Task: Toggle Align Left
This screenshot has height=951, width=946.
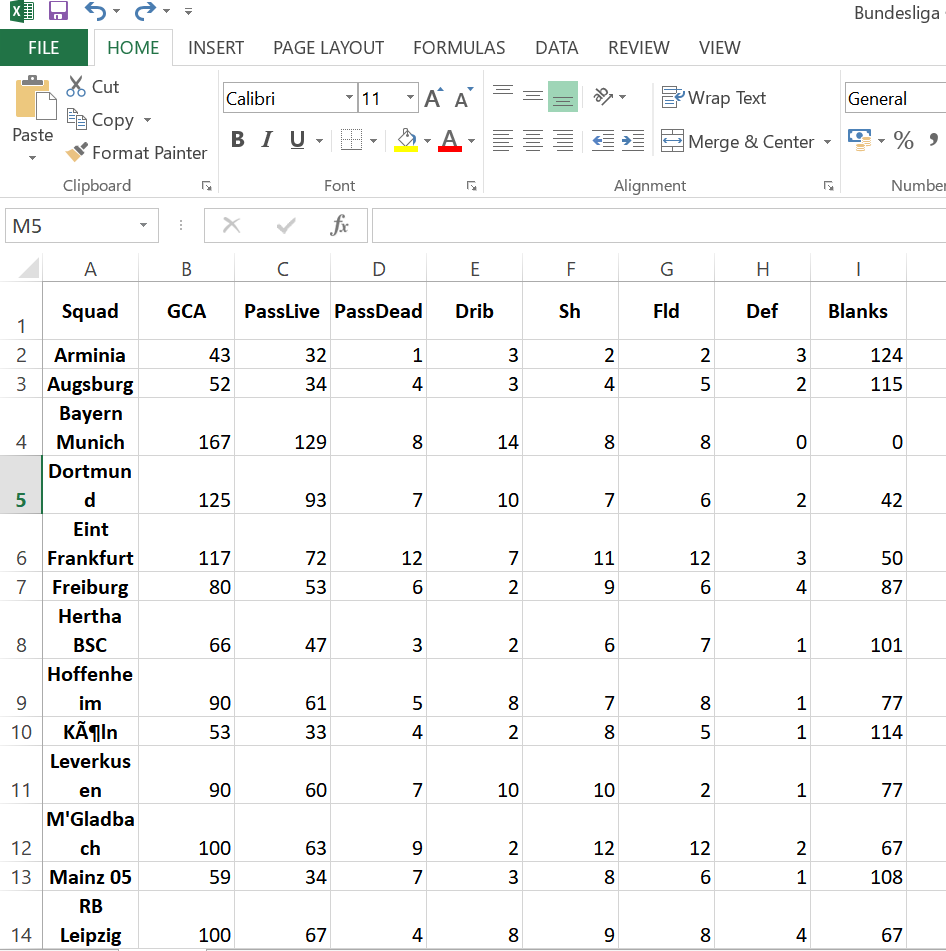Action: [x=503, y=141]
